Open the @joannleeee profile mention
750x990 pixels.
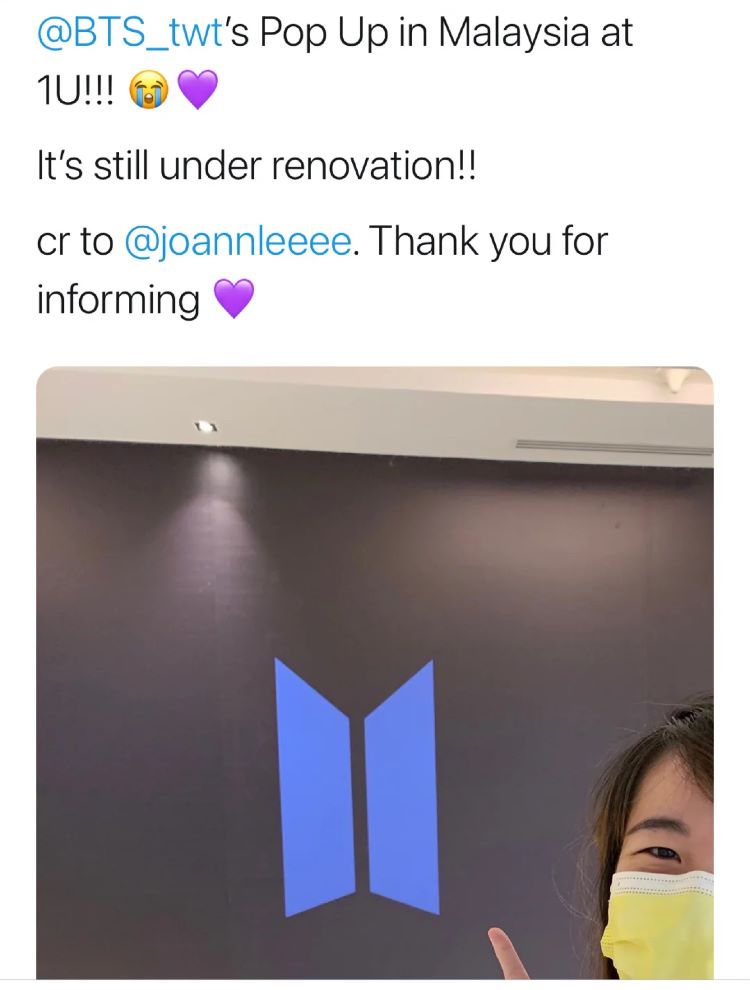239,242
